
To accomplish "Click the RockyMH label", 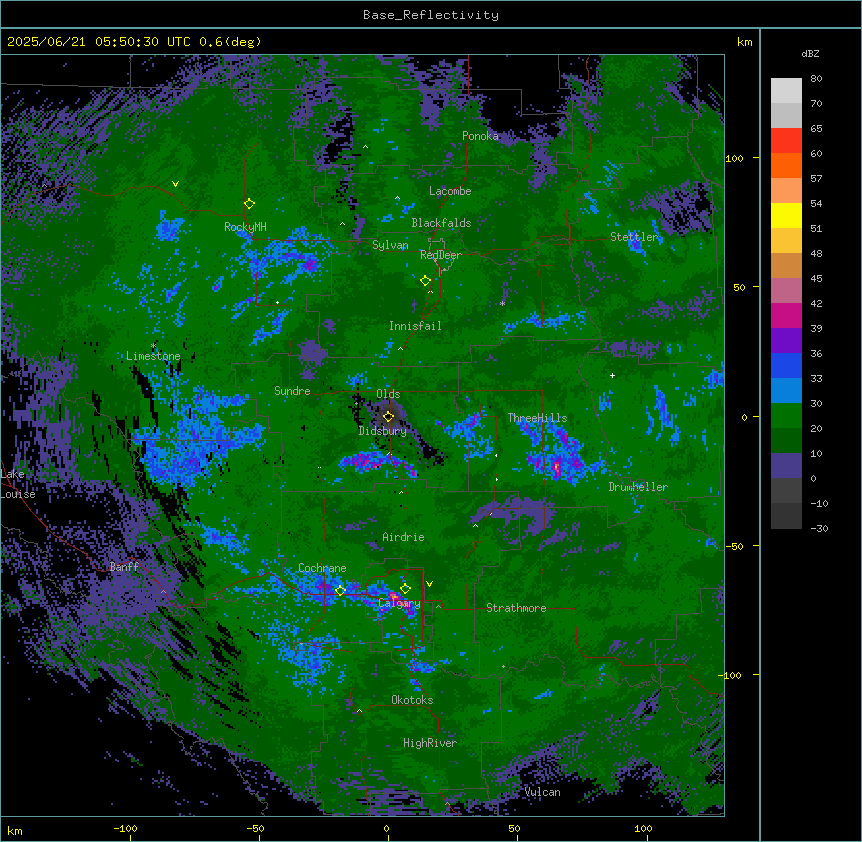I will [245, 227].
